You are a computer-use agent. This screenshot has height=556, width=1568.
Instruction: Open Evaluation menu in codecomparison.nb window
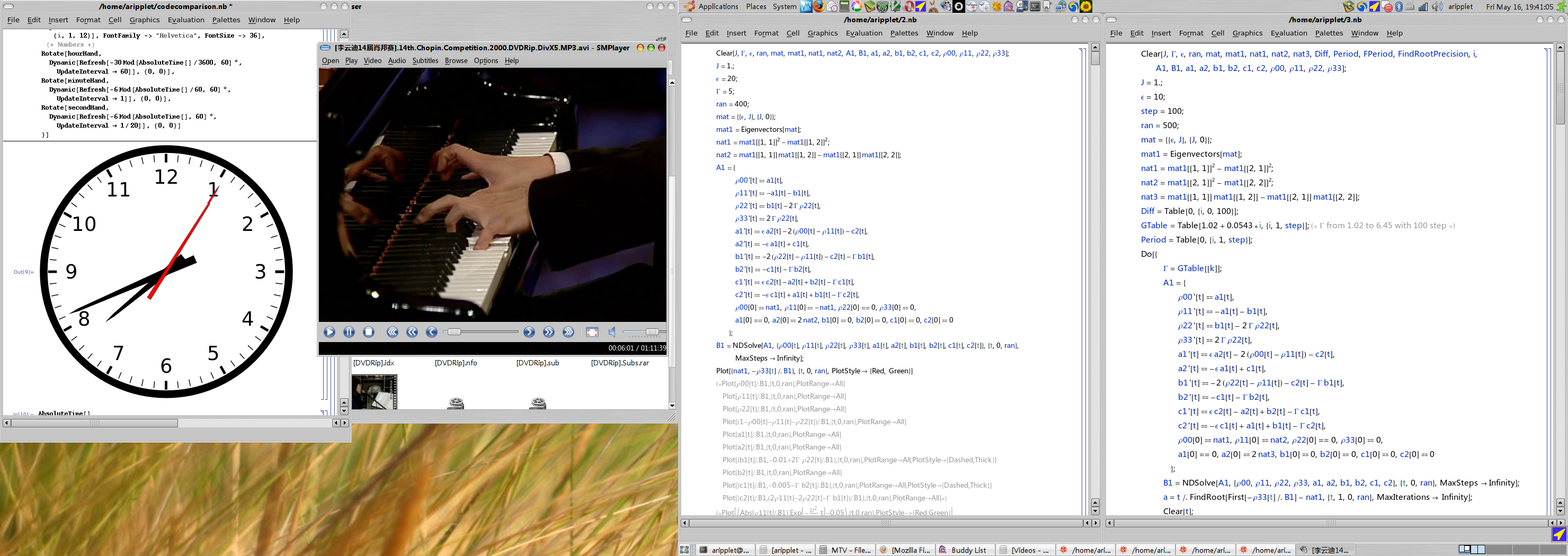[186, 20]
